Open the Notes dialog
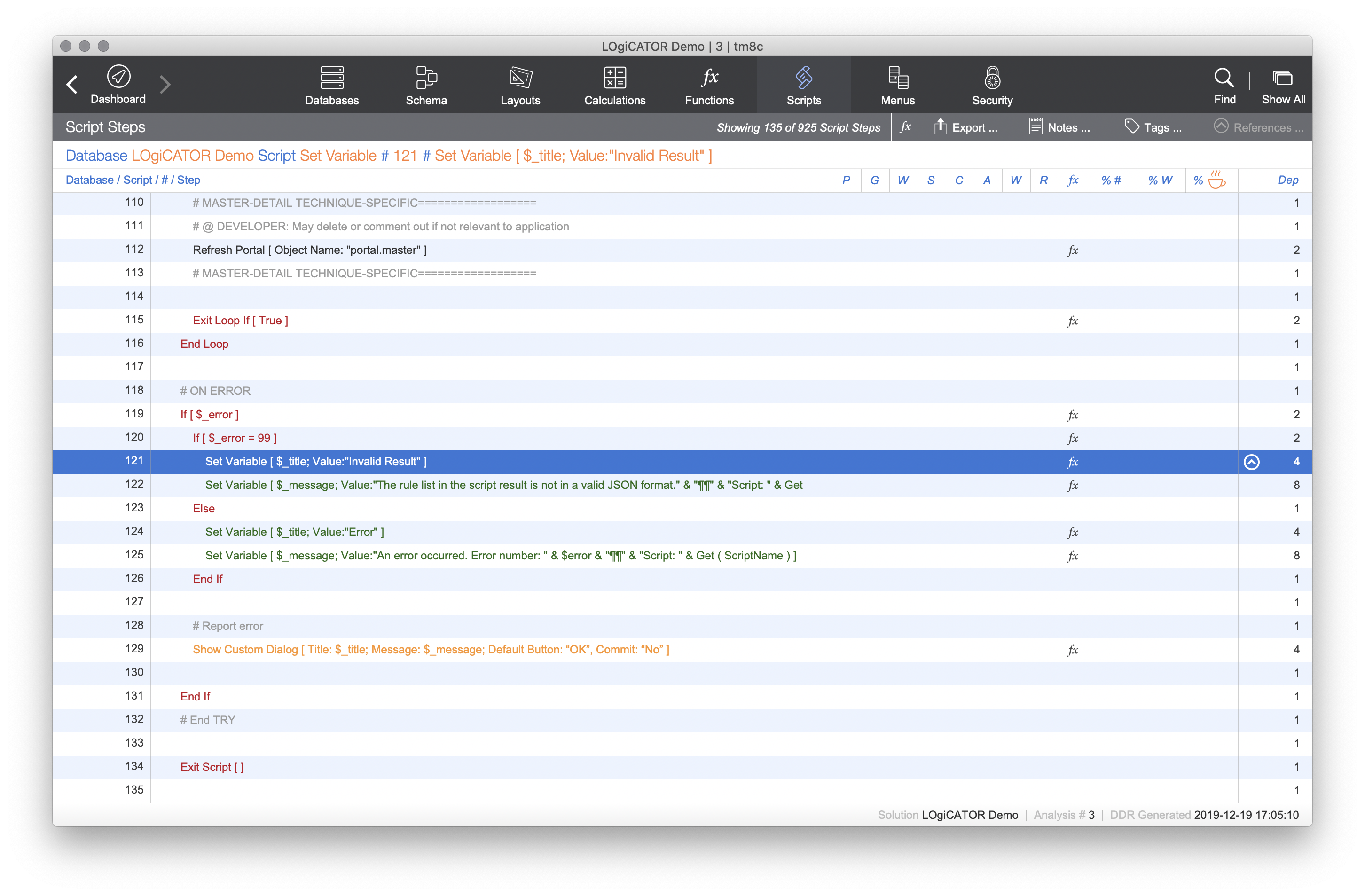 (1059, 127)
